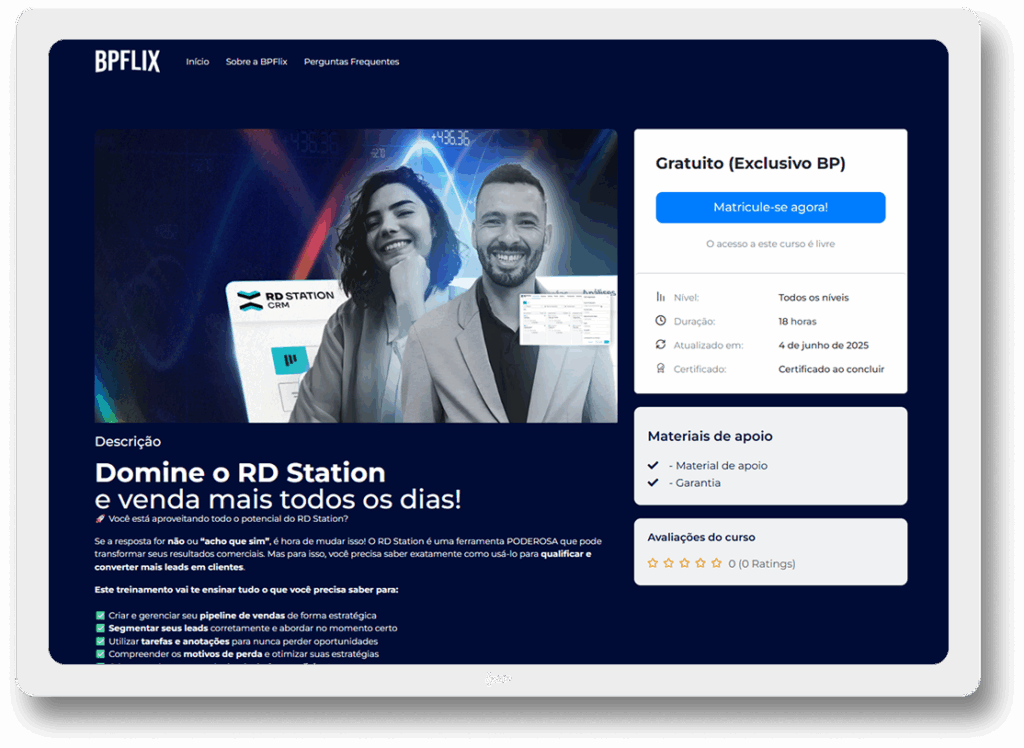Give the course a five-star rating

[x=716, y=563]
